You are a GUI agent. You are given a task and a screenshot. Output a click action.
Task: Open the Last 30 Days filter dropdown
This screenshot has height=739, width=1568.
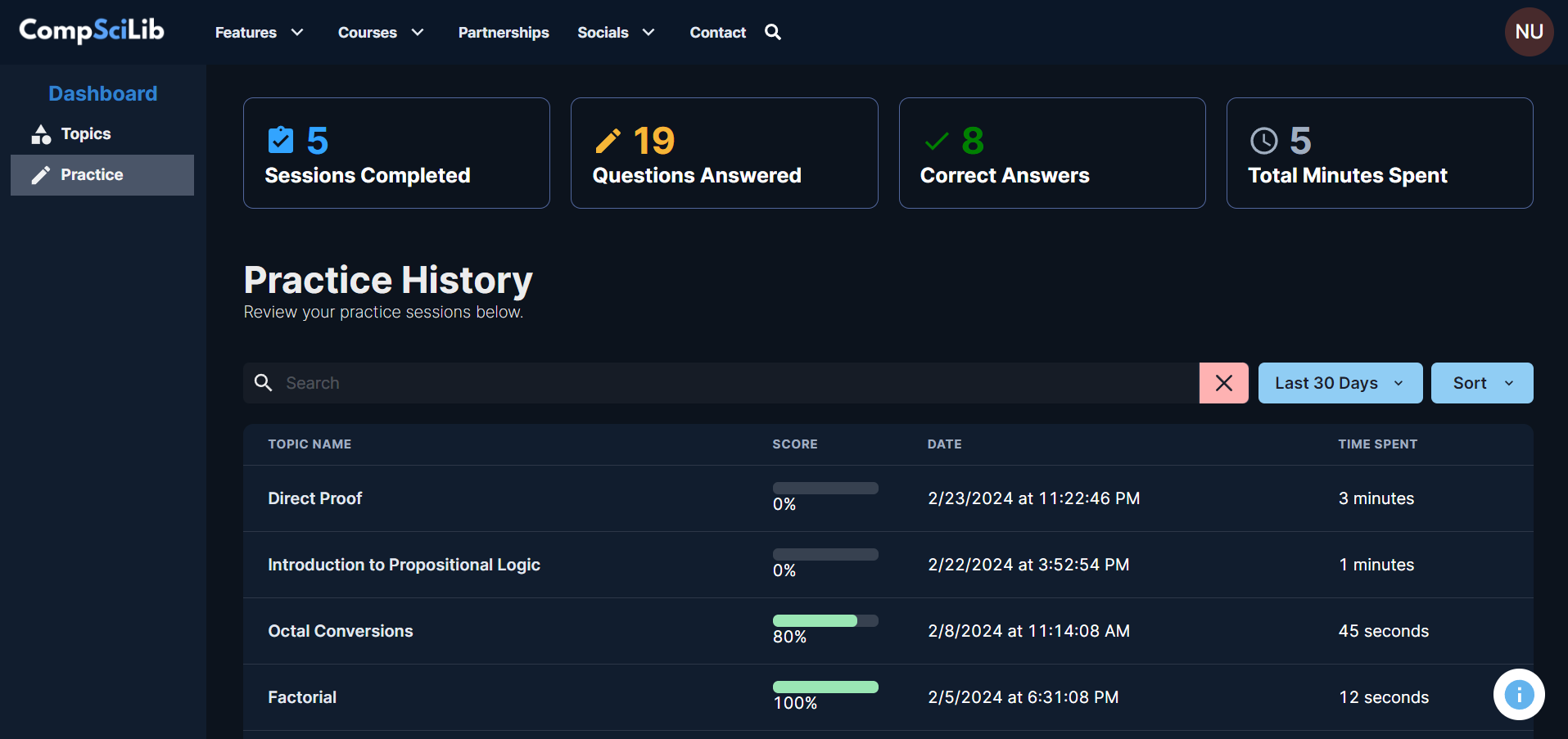pyautogui.click(x=1340, y=383)
